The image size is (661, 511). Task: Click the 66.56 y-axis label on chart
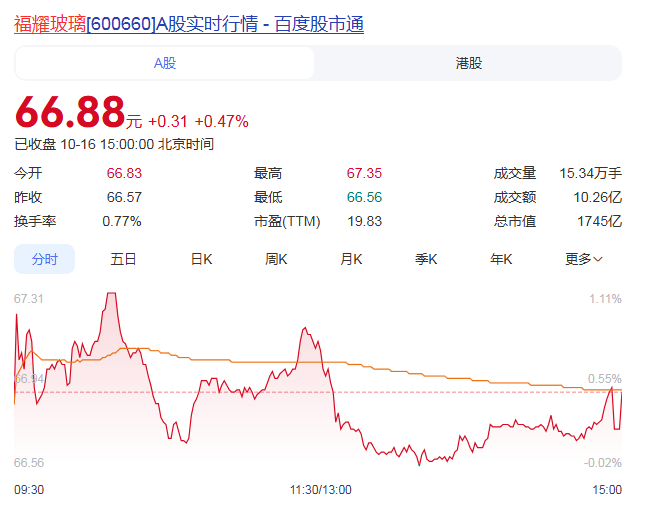29,463
